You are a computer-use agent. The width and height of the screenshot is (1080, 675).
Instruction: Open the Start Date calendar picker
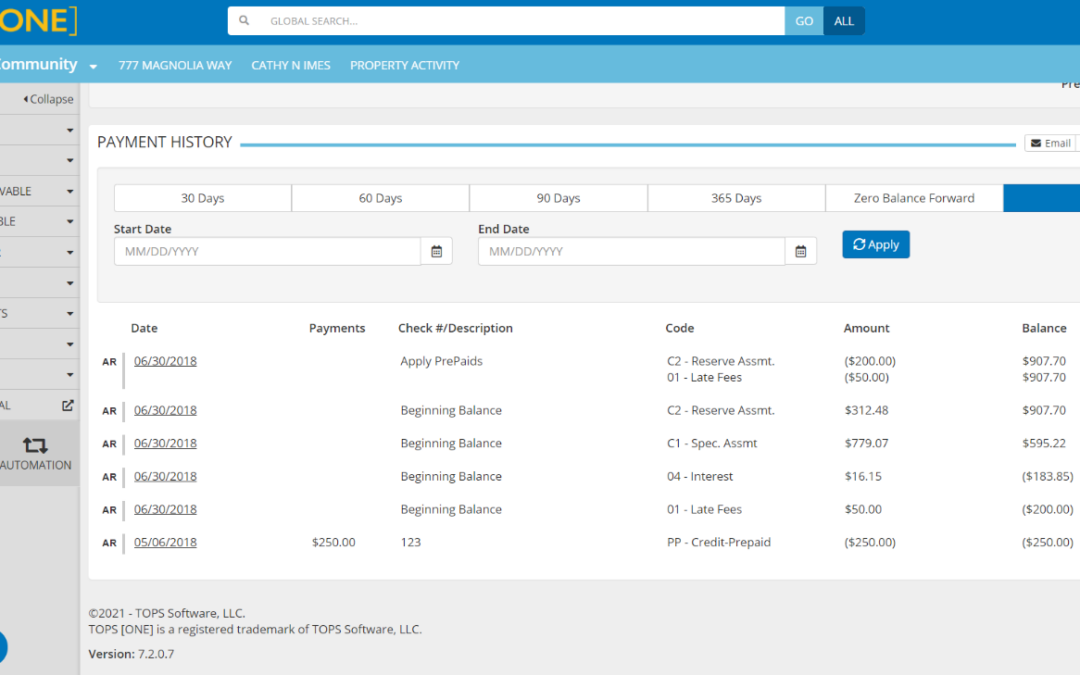coord(436,252)
